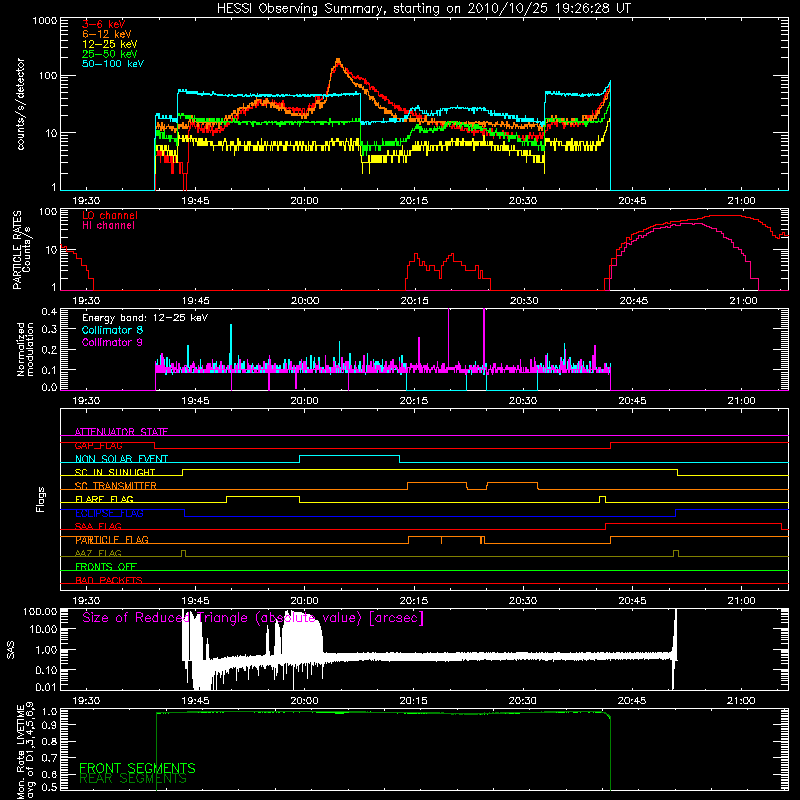Click the Normalized modulation axis label

tap(25, 349)
